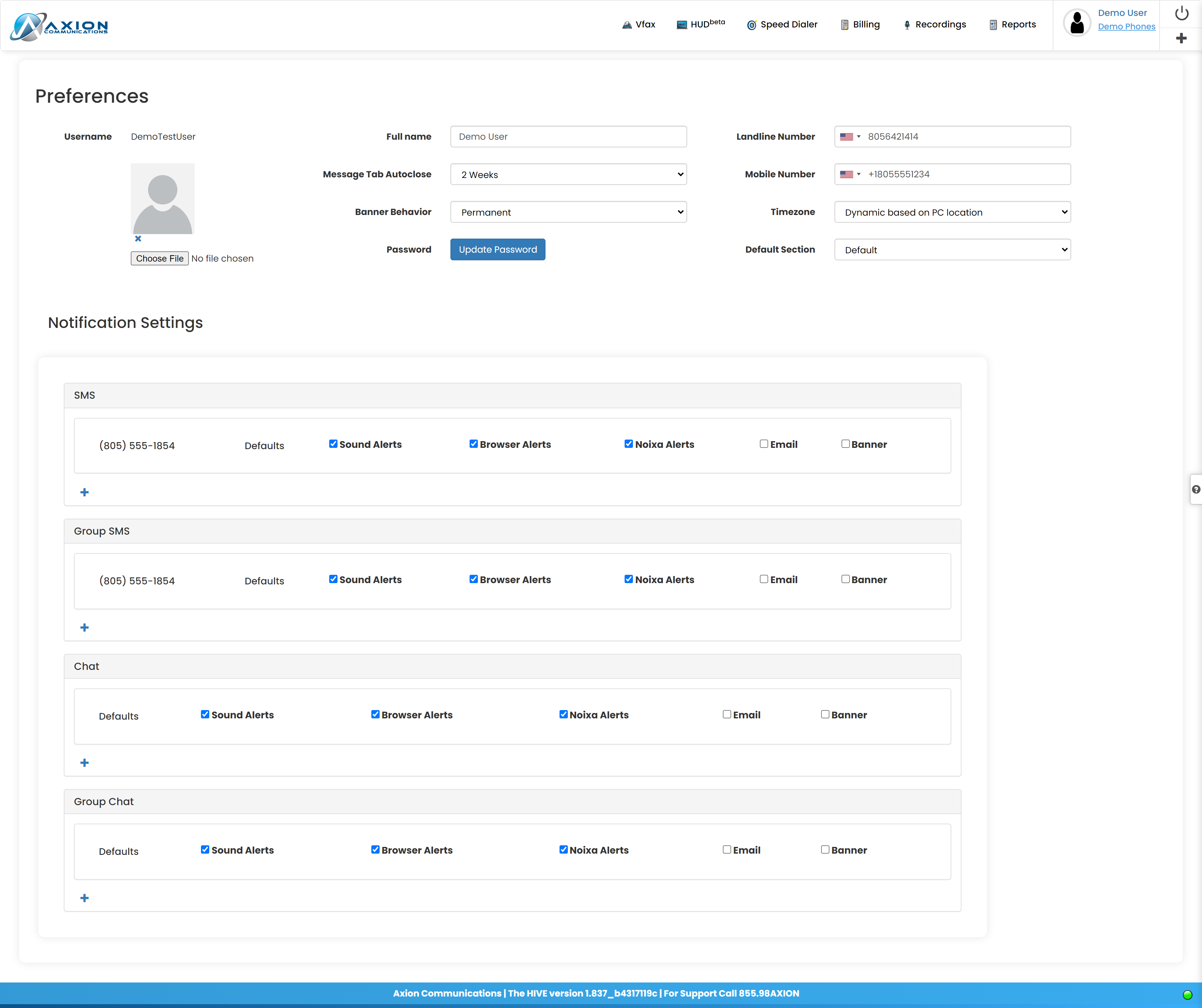1202x1008 pixels.
Task: Click the Reports document icon
Action: coord(993,25)
